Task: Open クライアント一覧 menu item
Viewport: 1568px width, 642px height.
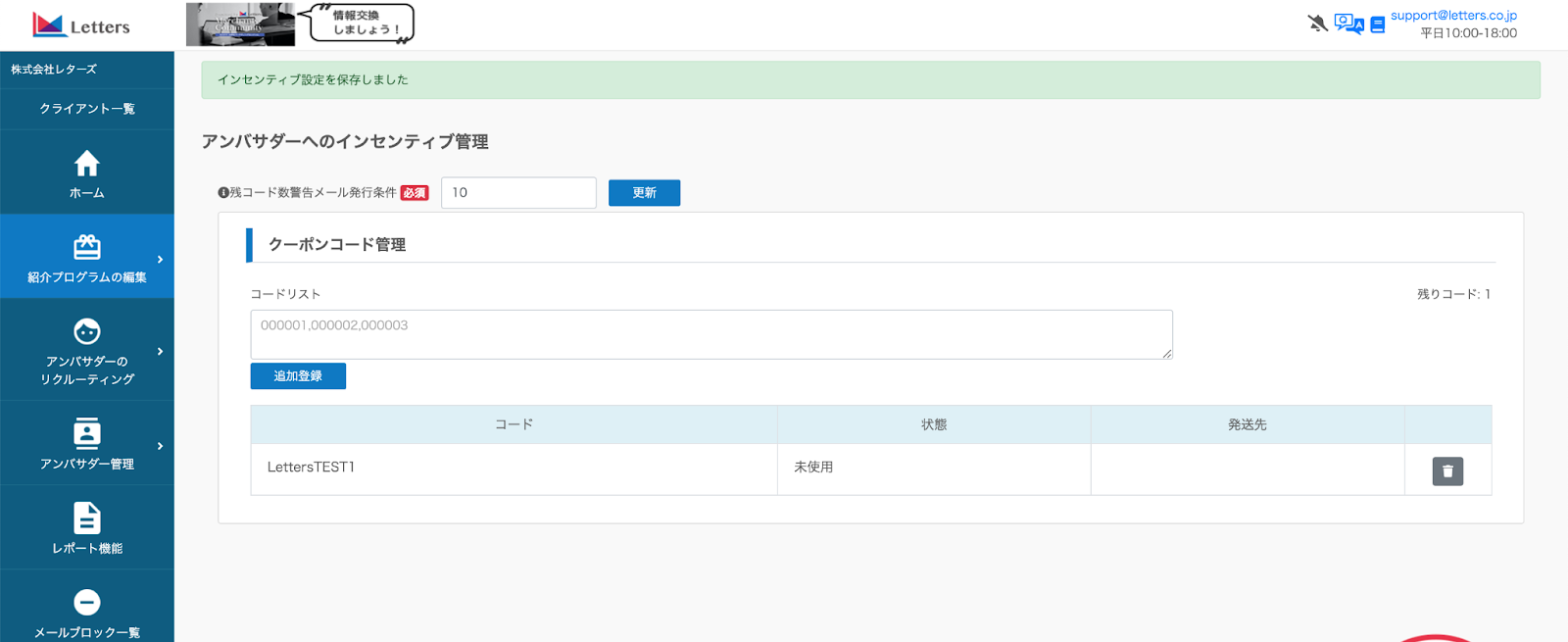Action: click(x=87, y=109)
